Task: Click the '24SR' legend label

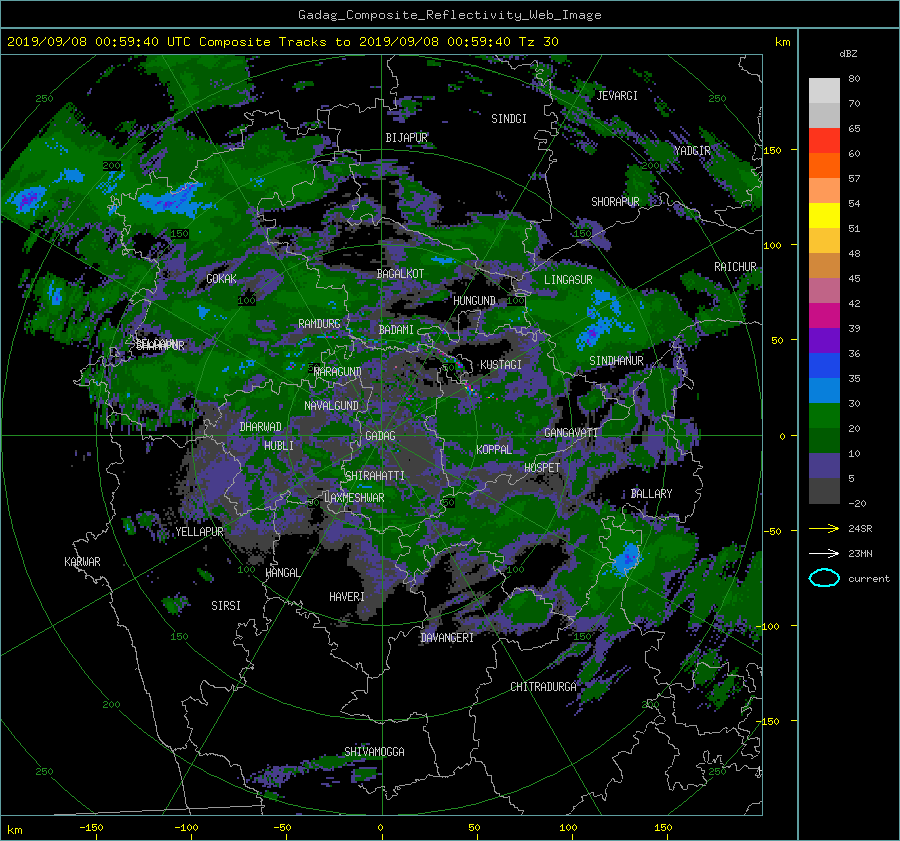Action: (860, 528)
